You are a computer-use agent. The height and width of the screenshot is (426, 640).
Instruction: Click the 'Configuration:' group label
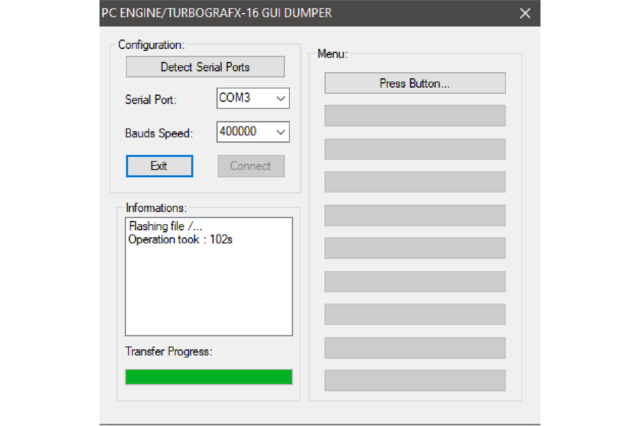click(151, 45)
